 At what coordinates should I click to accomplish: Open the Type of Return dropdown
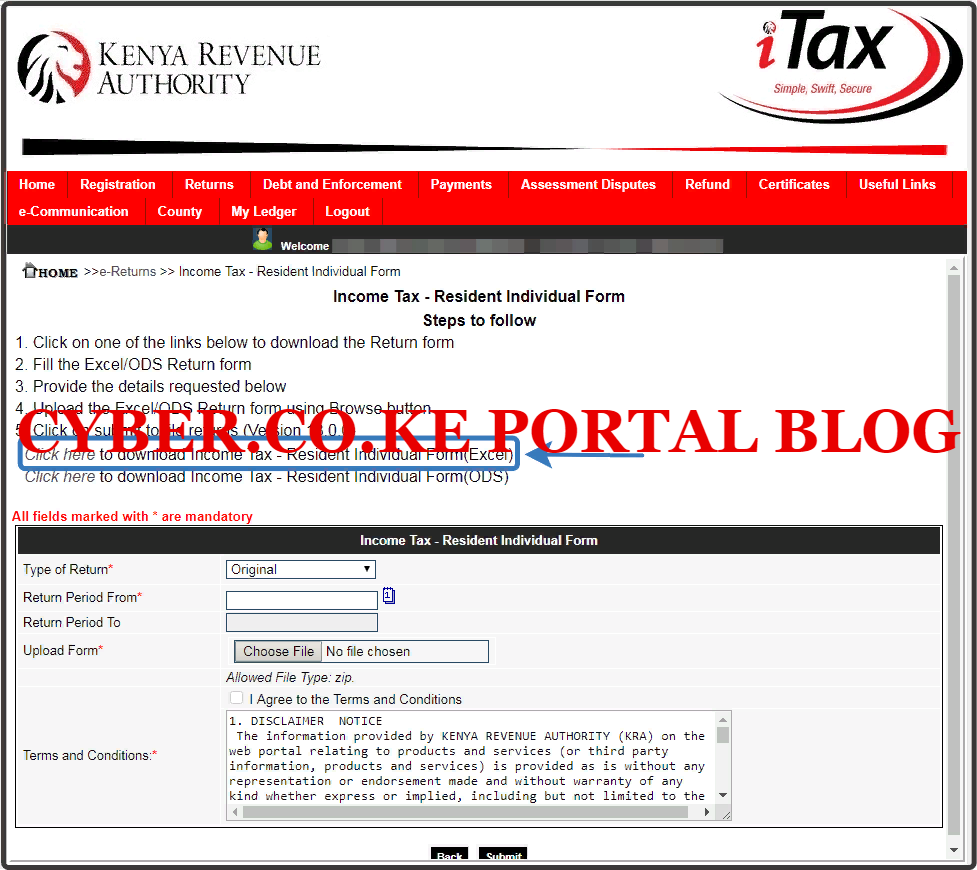coord(301,569)
